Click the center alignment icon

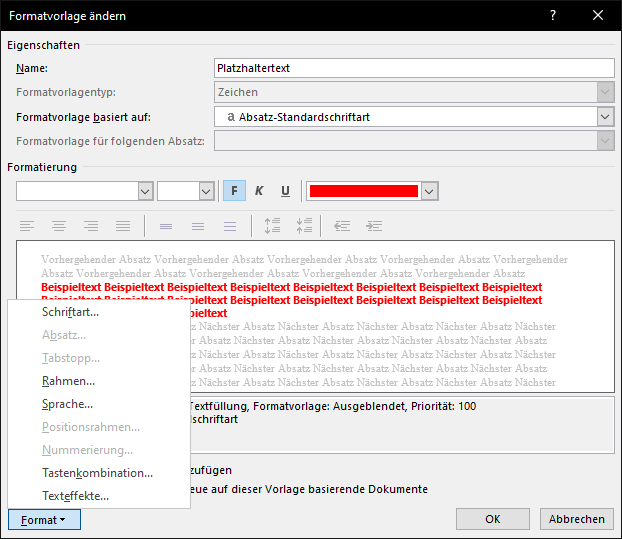tap(59, 226)
